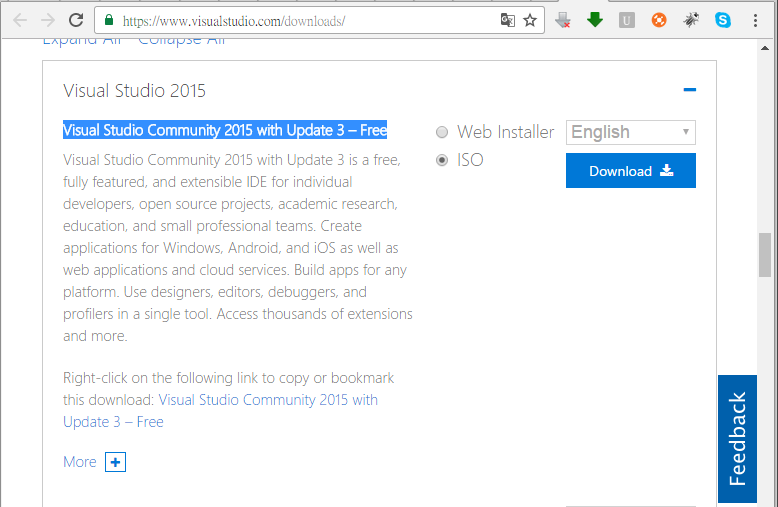Open the English language dropdown
778x507 pixels.
631,132
